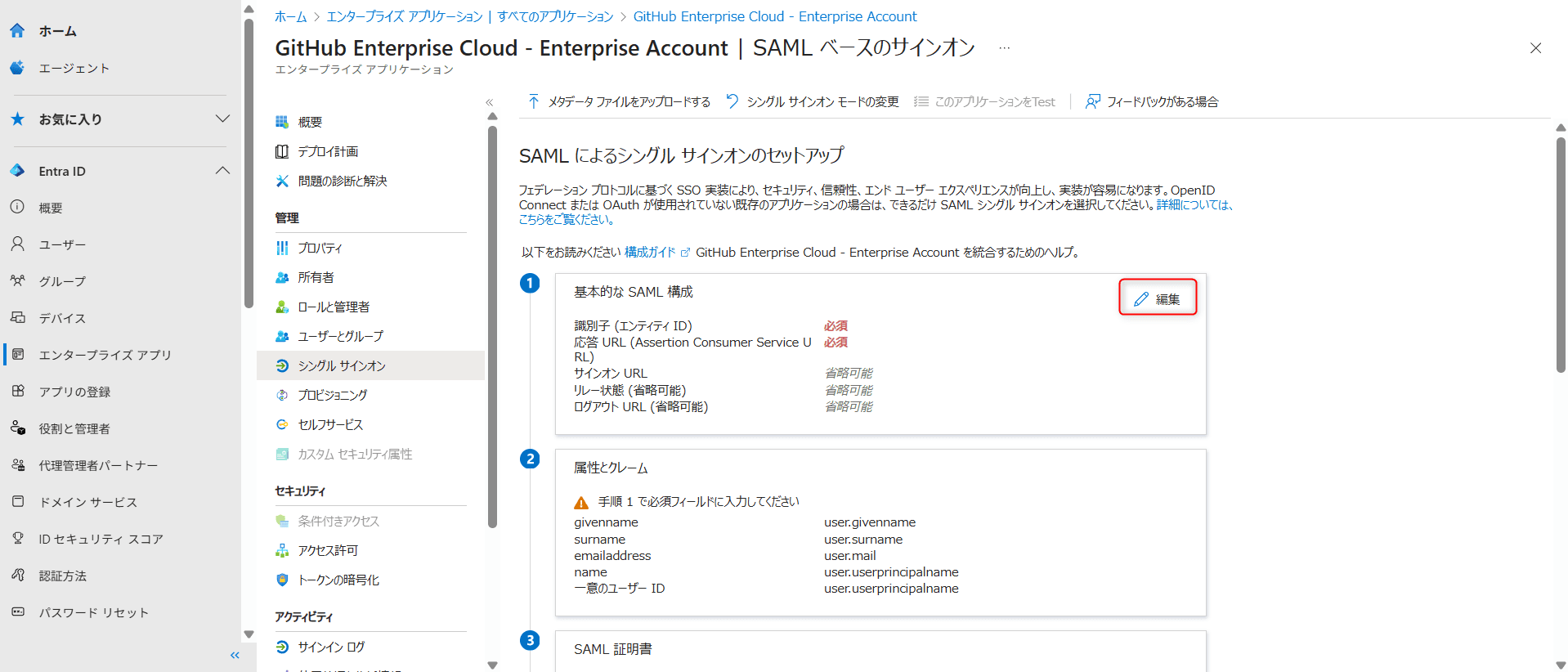1568x672 pixels.
Task: Click the パスワード リセット icon
Action: [17, 612]
